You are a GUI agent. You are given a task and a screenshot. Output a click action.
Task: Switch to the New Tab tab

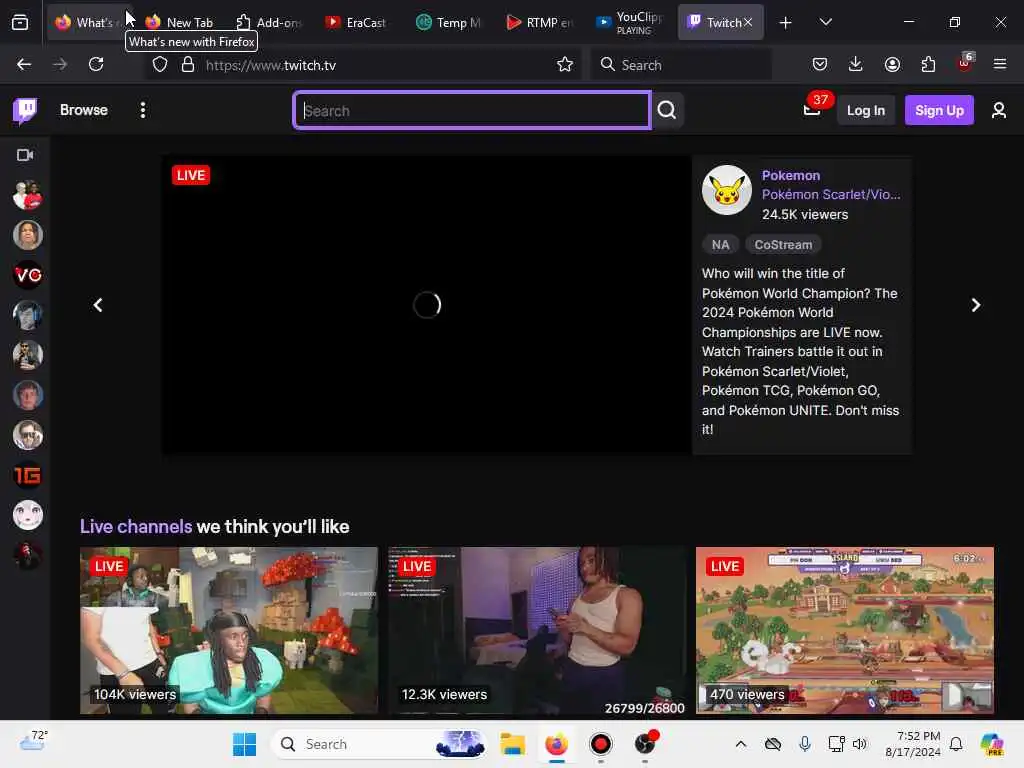click(180, 22)
